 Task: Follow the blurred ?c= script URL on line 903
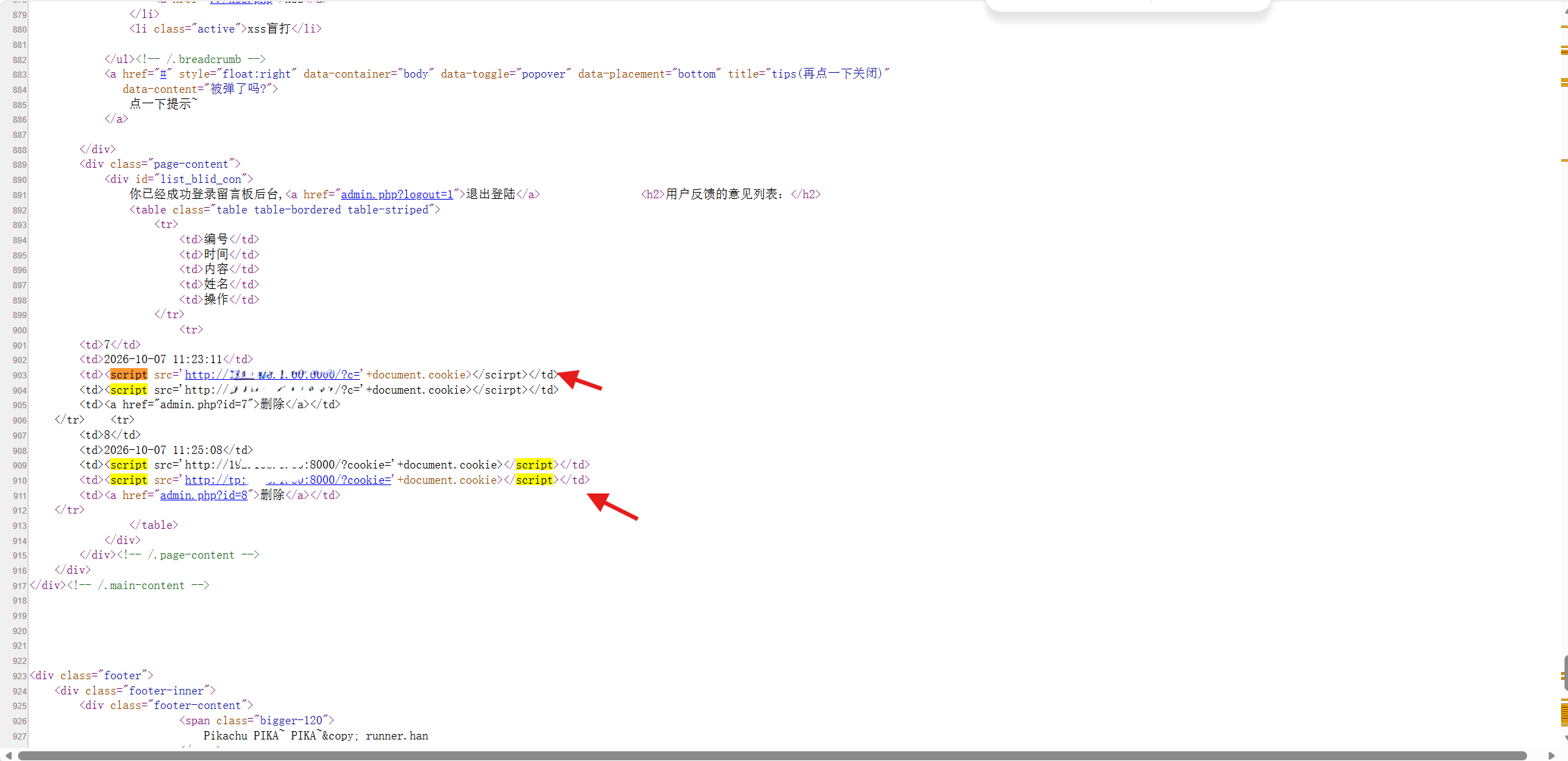click(x=272, y=375)
